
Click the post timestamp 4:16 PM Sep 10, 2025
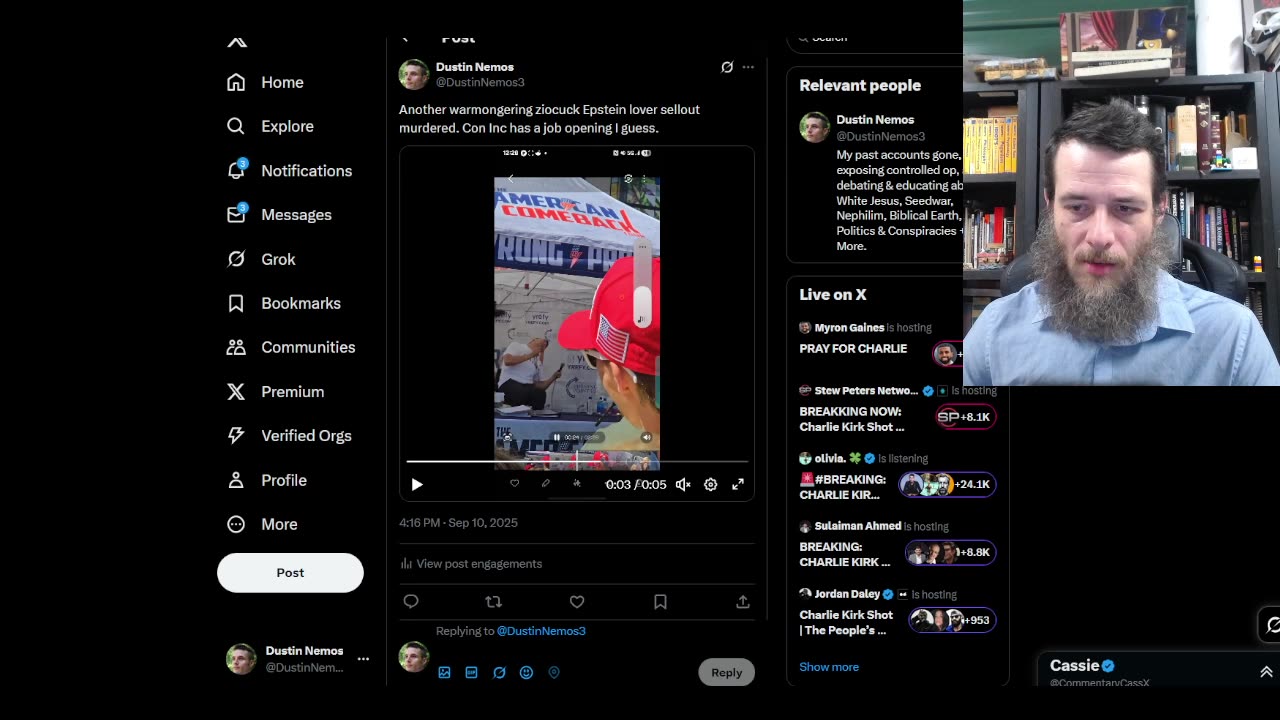pyautogui.click(x=458, y=522)
